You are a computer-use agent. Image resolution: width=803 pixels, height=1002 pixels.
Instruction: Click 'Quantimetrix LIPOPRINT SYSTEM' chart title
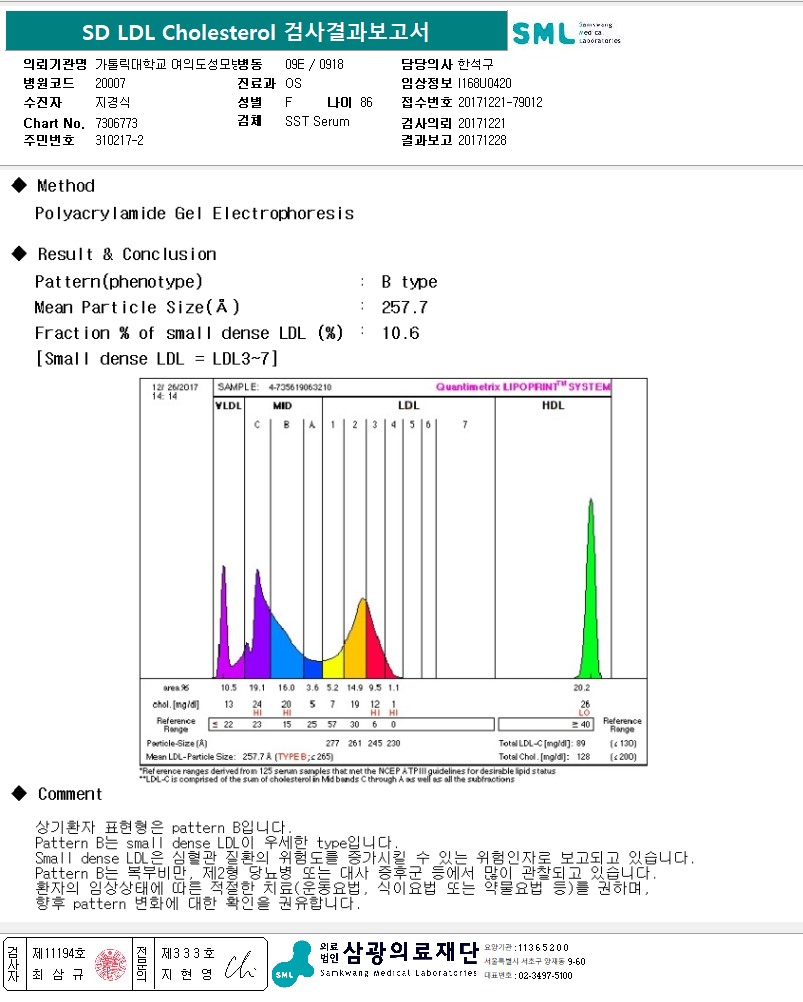click(x=523, y=387)
